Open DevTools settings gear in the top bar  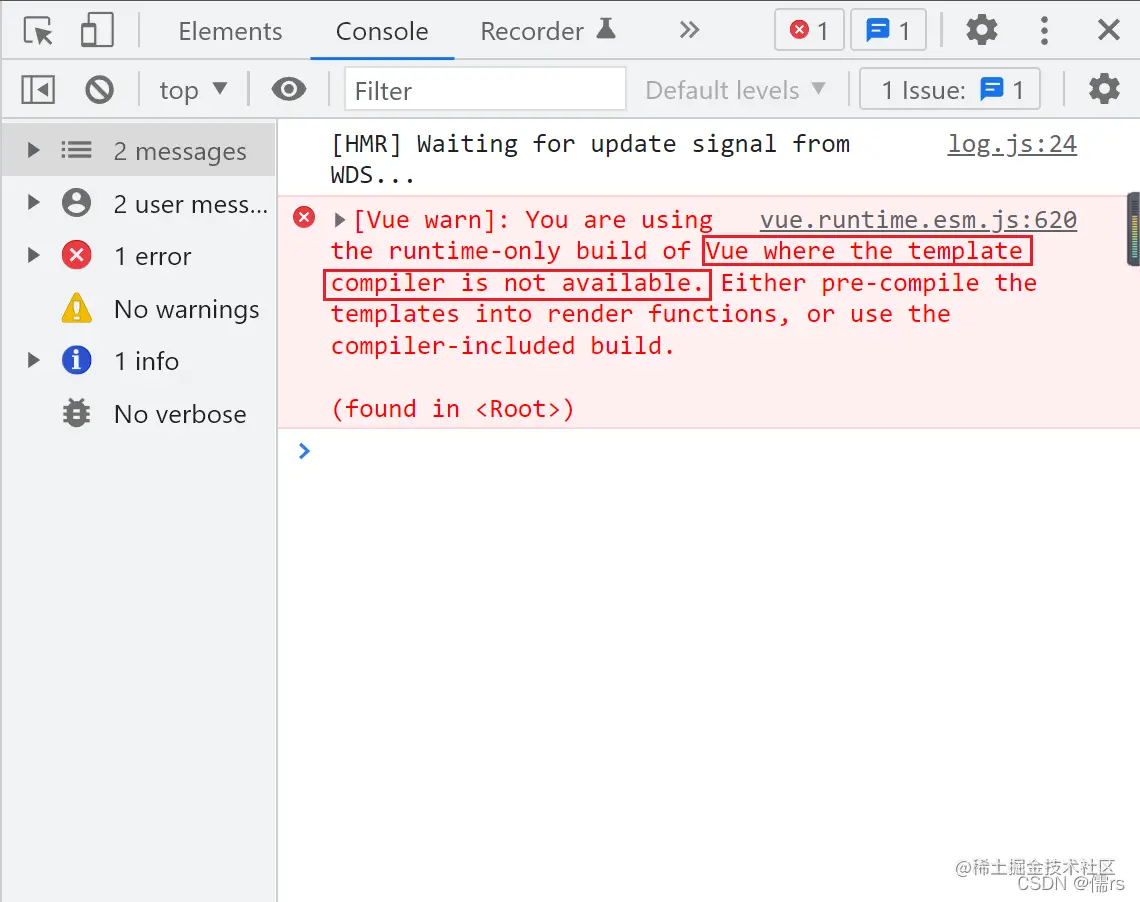click(982, 31)
